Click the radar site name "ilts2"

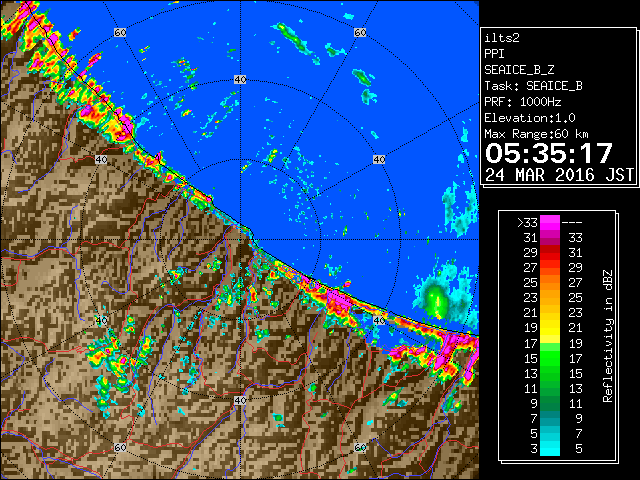(502, 38)
